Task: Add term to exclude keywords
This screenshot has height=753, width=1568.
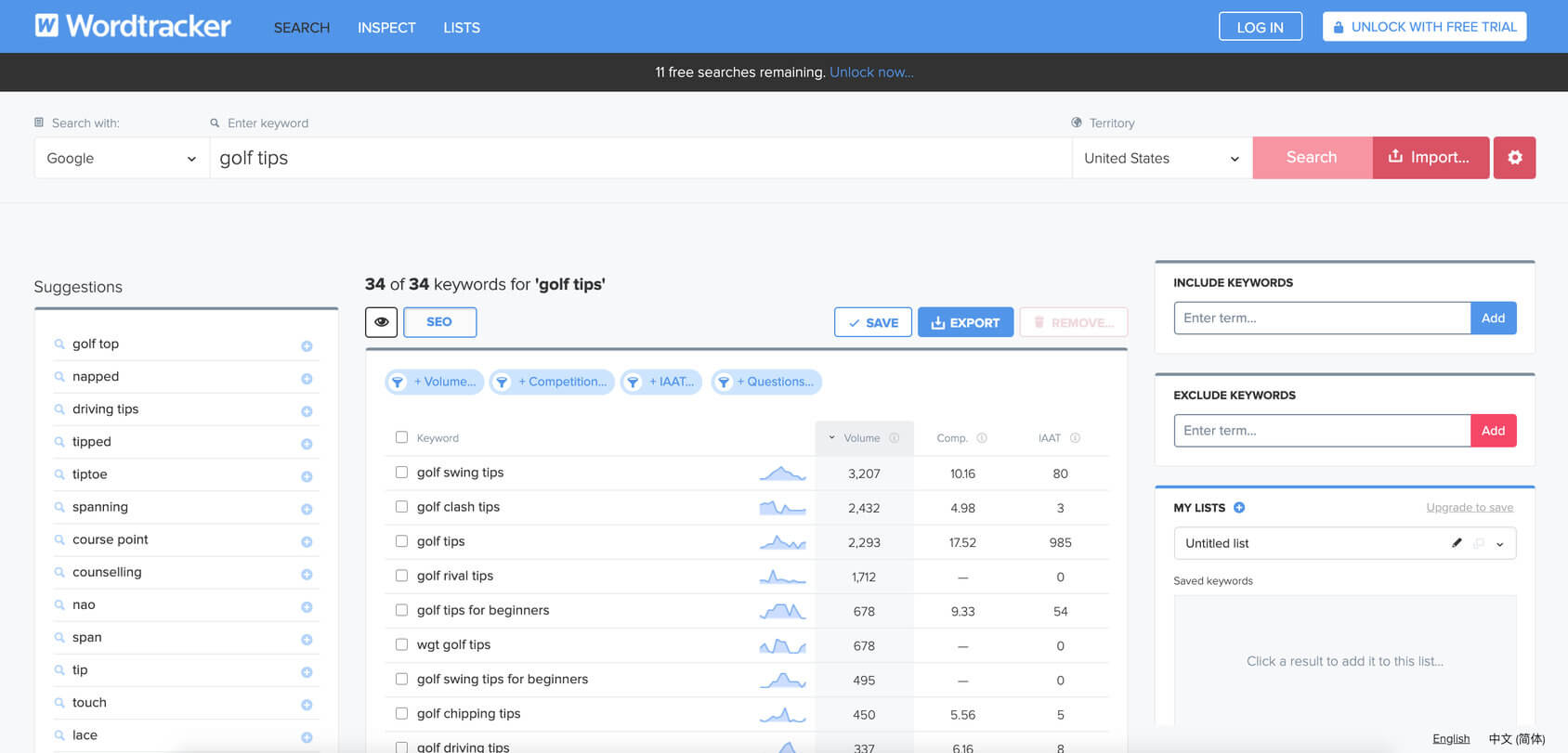Action: 1493,431
